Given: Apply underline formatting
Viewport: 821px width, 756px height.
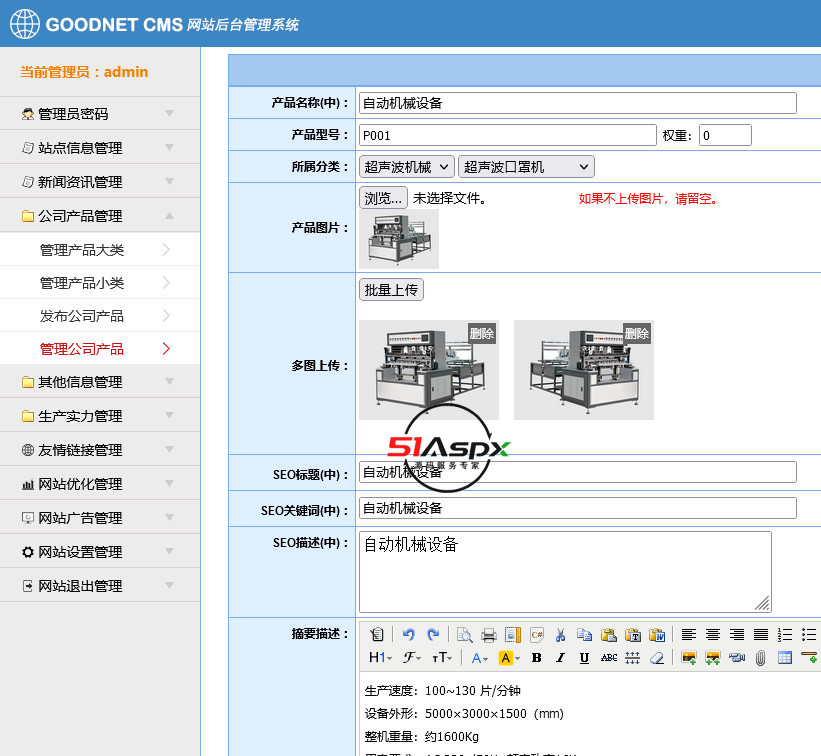Looking at the screenshot, I should 584,658.
